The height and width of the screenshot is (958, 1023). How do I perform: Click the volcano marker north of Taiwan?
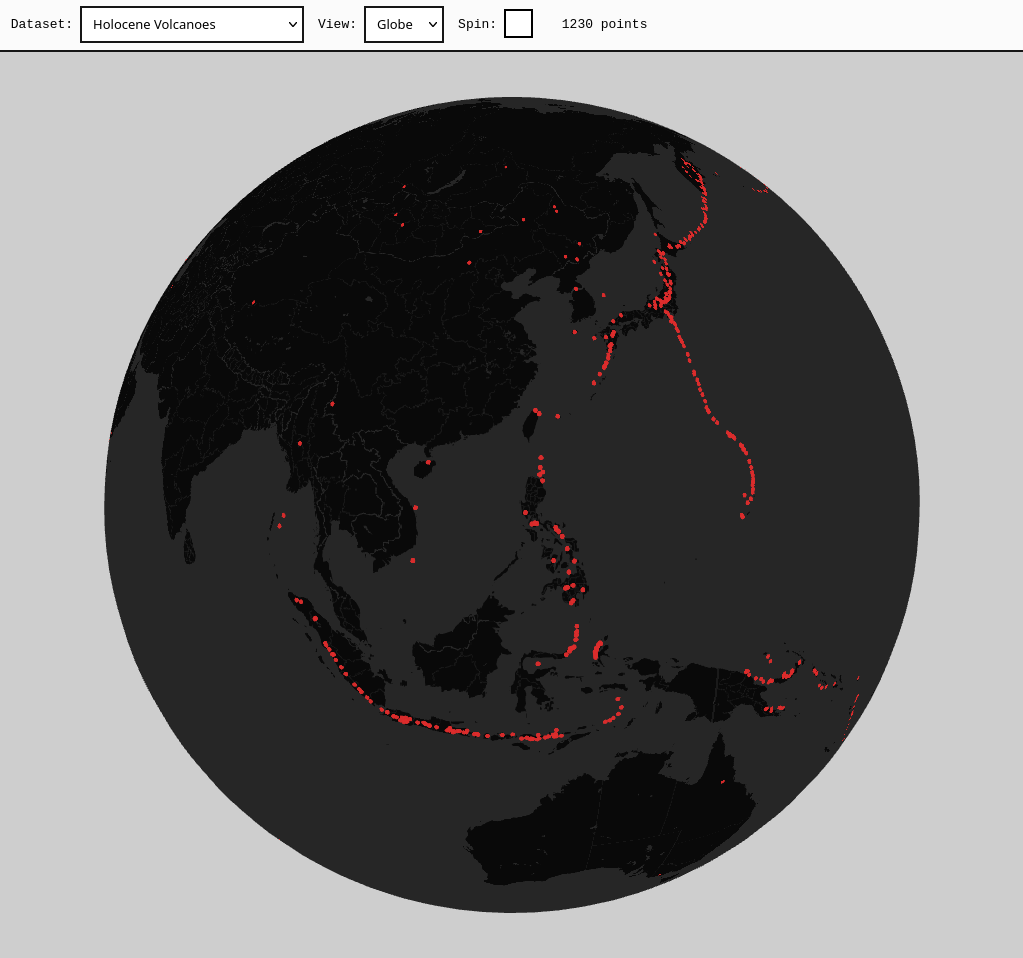537,411
